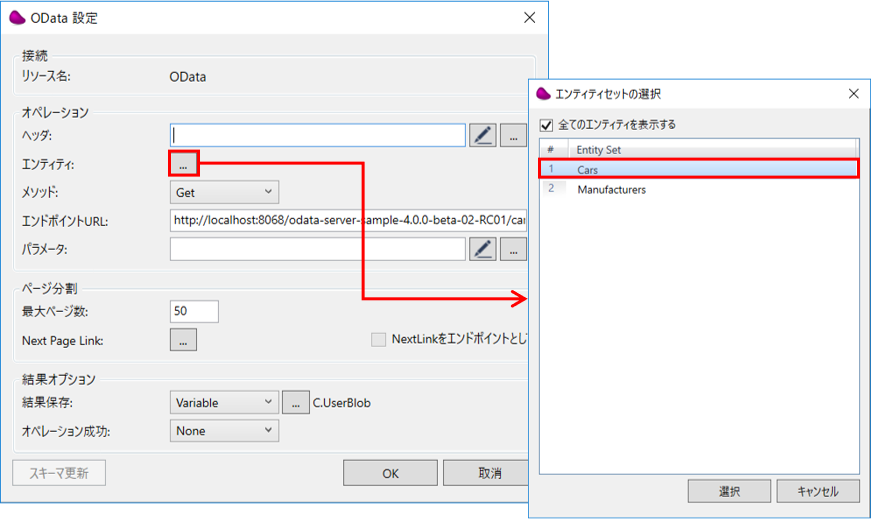The width and height of the screenshot is (871, 519).
Task: Click the 結果保存 variable ellipsis button
Action: coord(295,402)
